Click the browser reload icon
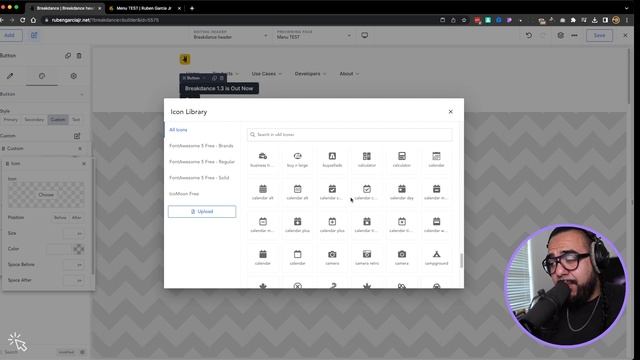The width and height of the screenshot is (640, 360). (22, 20)
